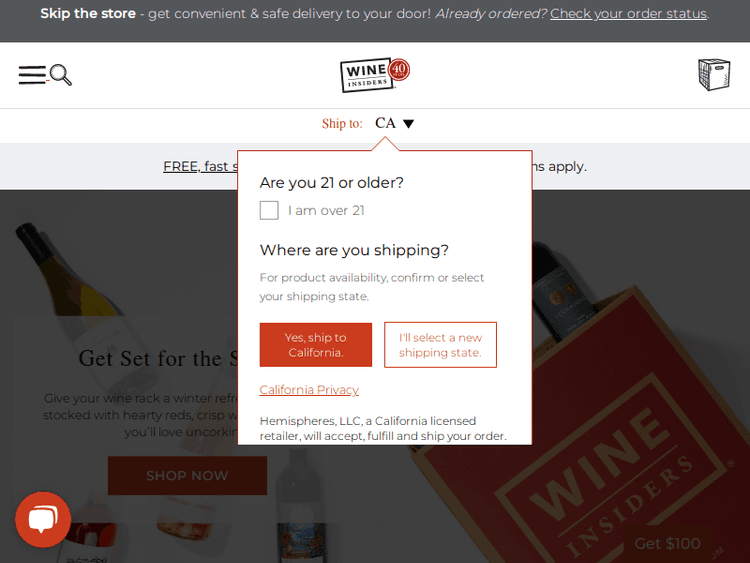
Task: Open the hamburger menu icon
Action: [x=33, y=75]
